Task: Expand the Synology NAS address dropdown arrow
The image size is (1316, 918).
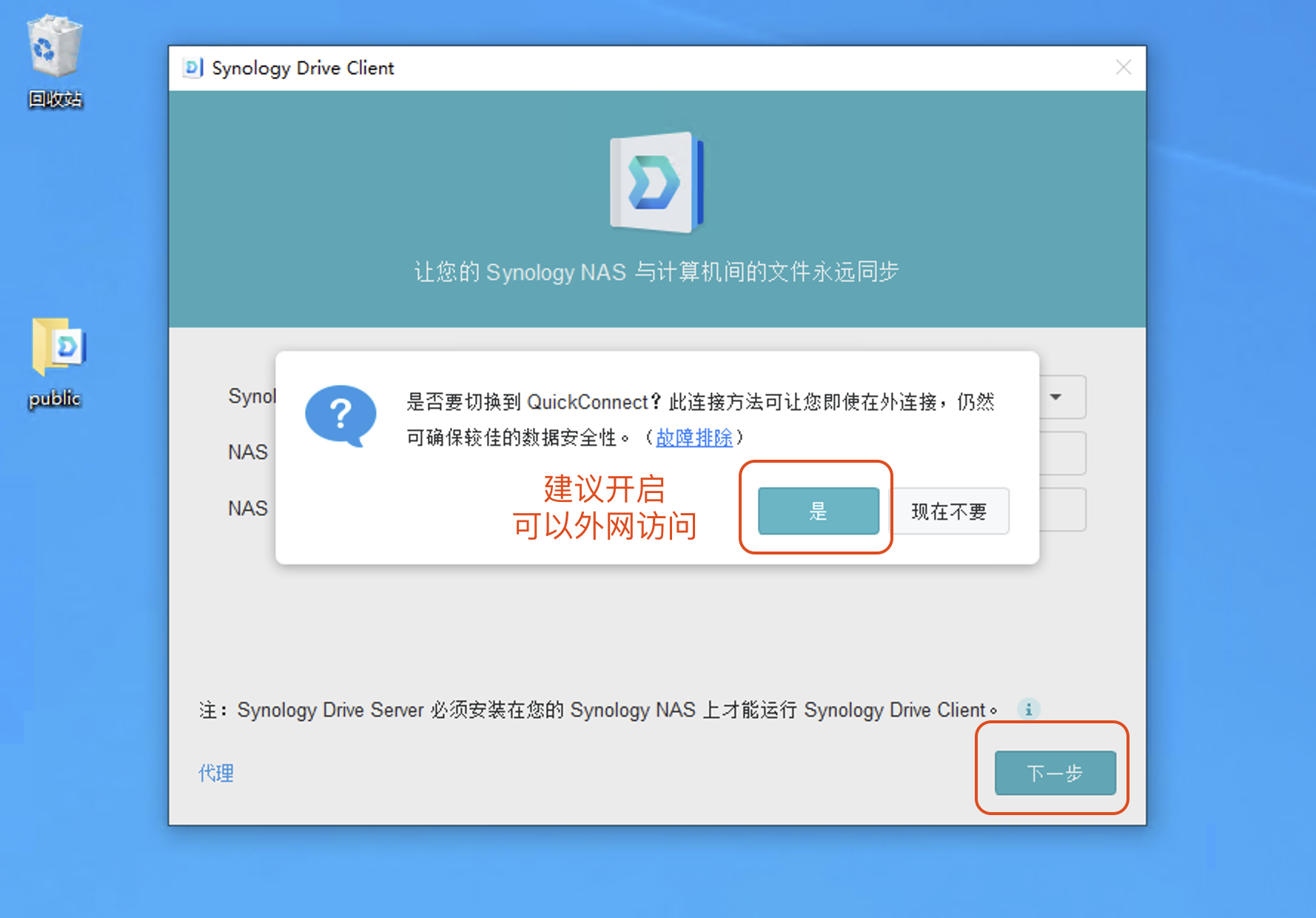Action: click(x=1056, y=397)
